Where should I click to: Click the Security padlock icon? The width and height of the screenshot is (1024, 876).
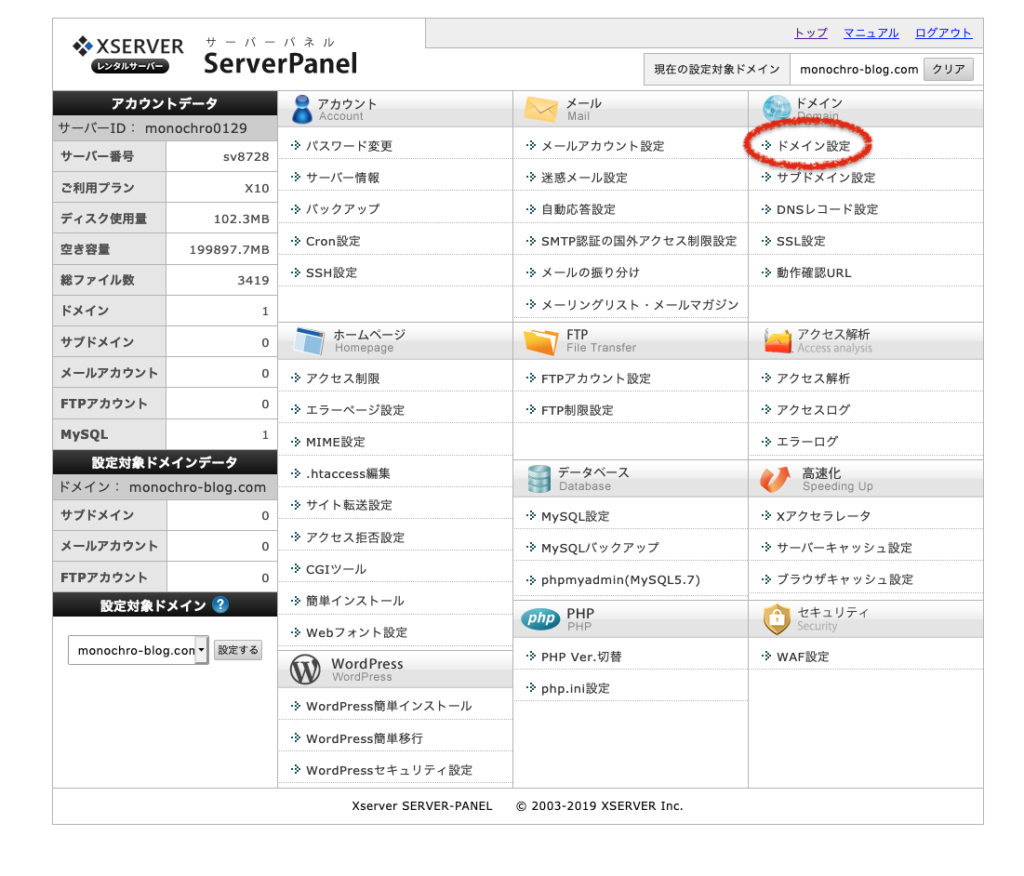click(776, 619)
